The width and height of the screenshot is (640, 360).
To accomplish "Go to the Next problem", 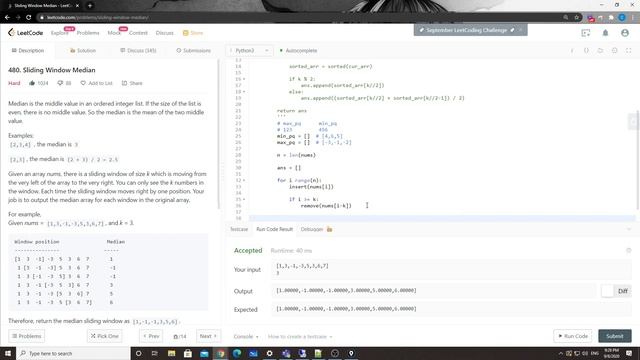I will coord(208,336).
